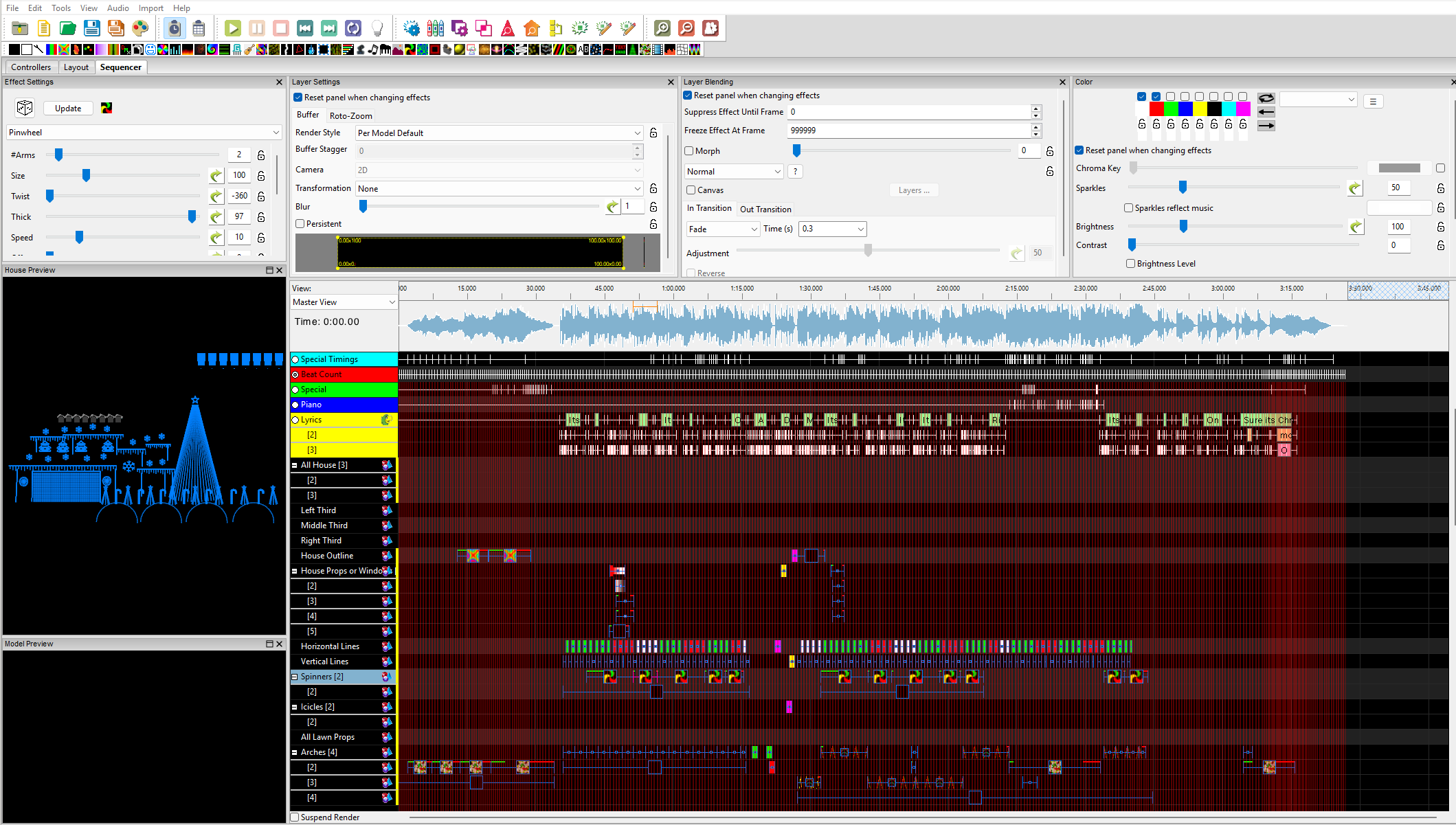Switch to the Layout tab
The height and width of the screenshot is (825, 1456).
click(76, 67)
